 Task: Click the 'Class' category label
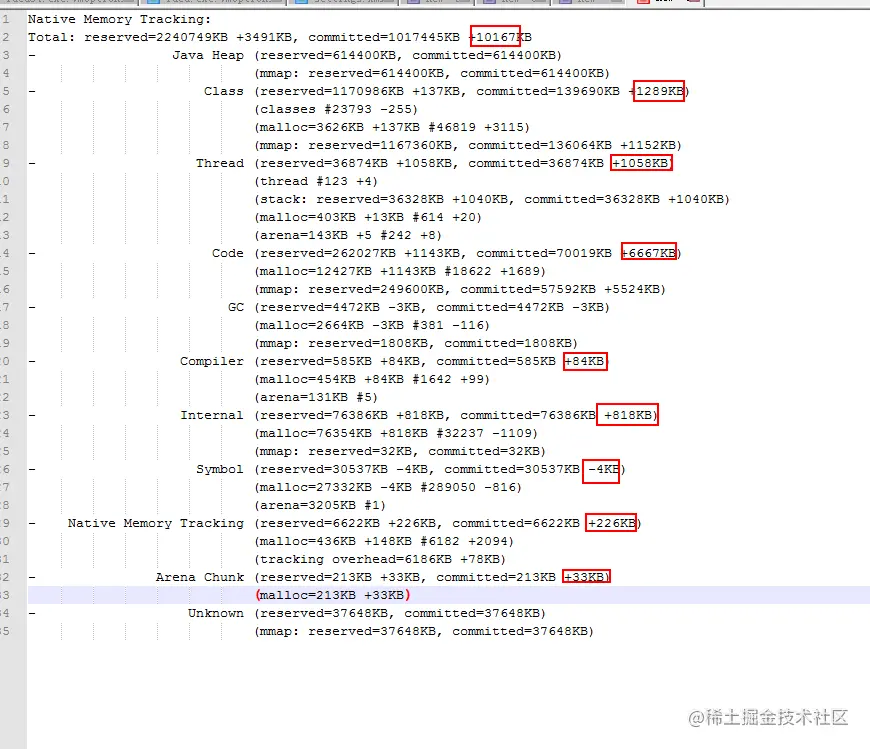click(224, 92)
